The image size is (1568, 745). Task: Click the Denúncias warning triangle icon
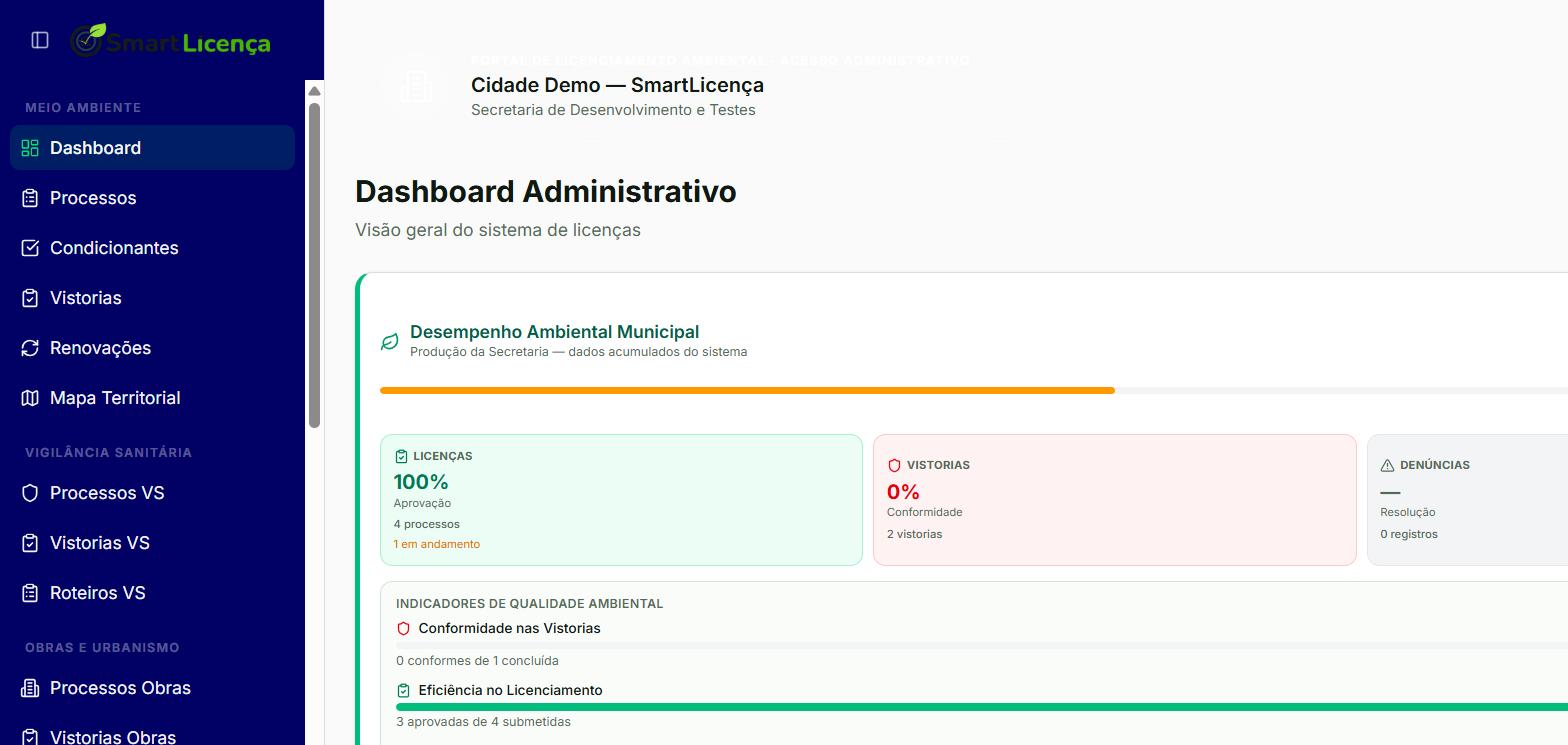tap(1387, 465)
